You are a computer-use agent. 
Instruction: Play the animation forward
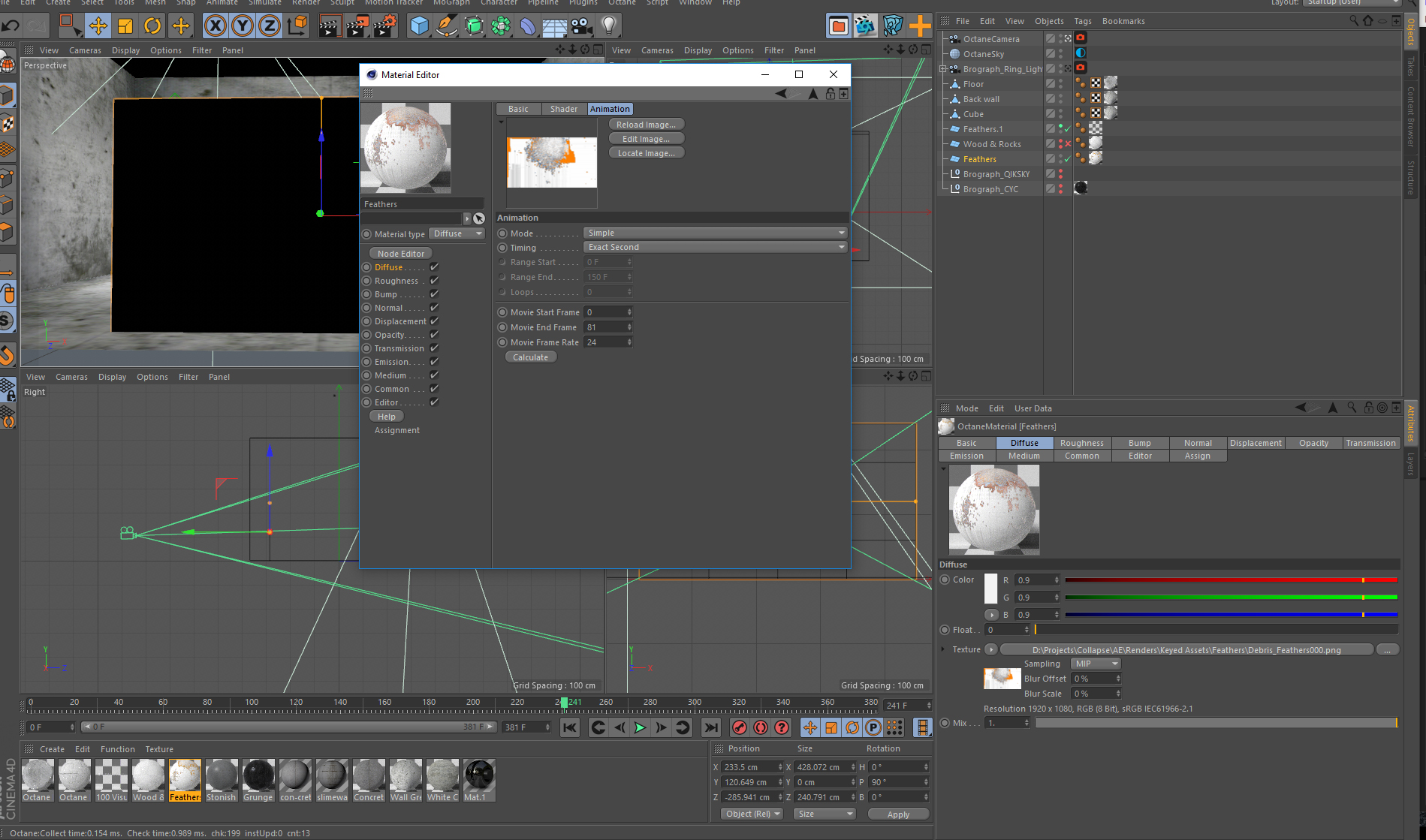[x=640, y=727]
